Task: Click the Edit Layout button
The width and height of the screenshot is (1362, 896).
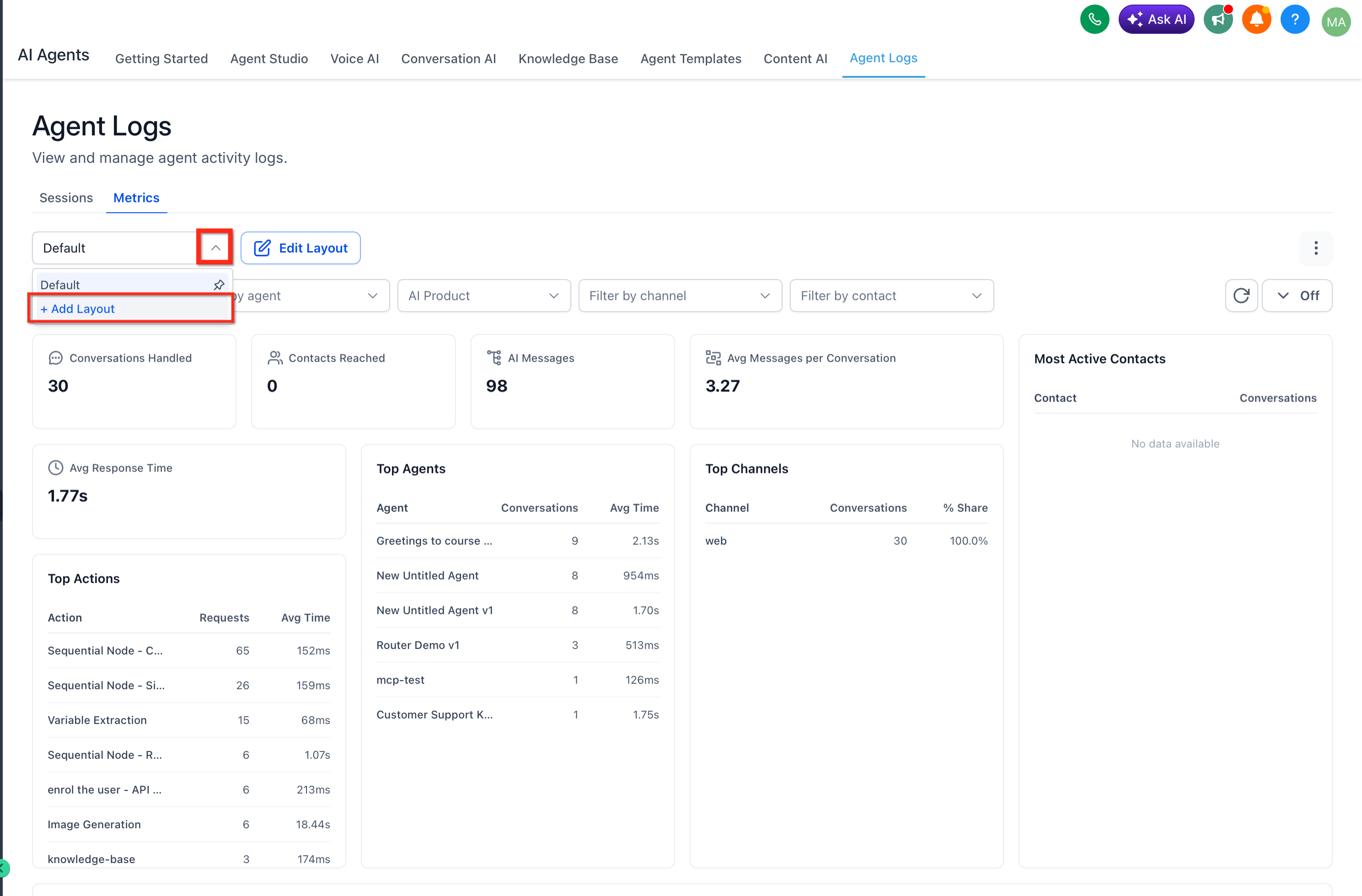Action: tap(300, 248)
